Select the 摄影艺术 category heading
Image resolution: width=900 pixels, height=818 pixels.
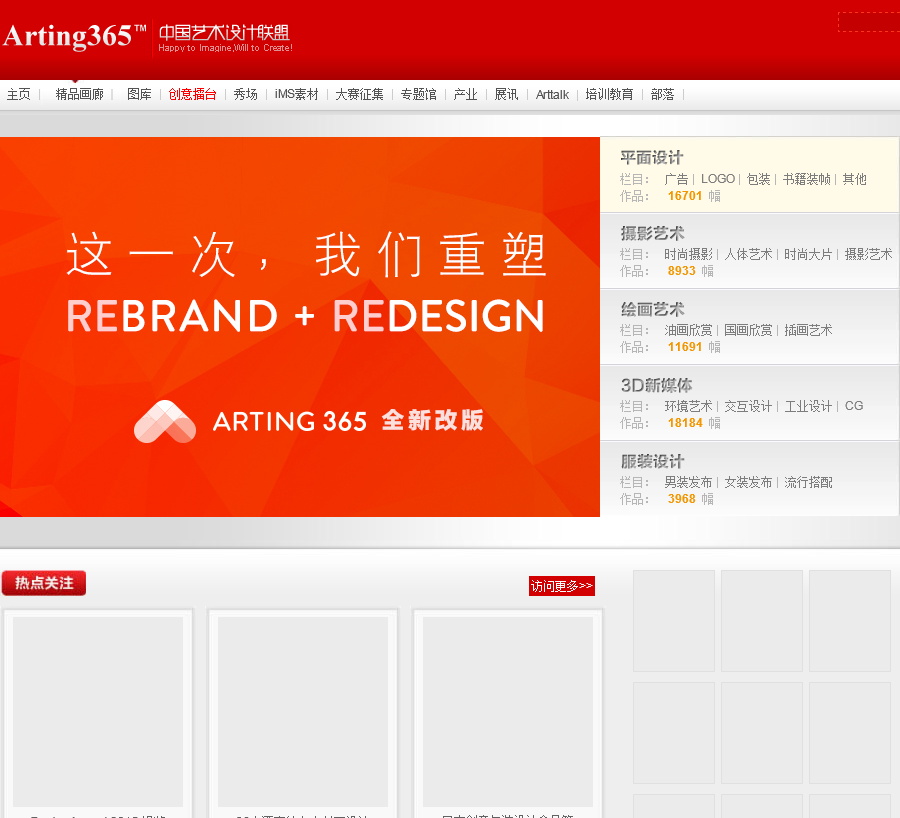tap(652, 234)
